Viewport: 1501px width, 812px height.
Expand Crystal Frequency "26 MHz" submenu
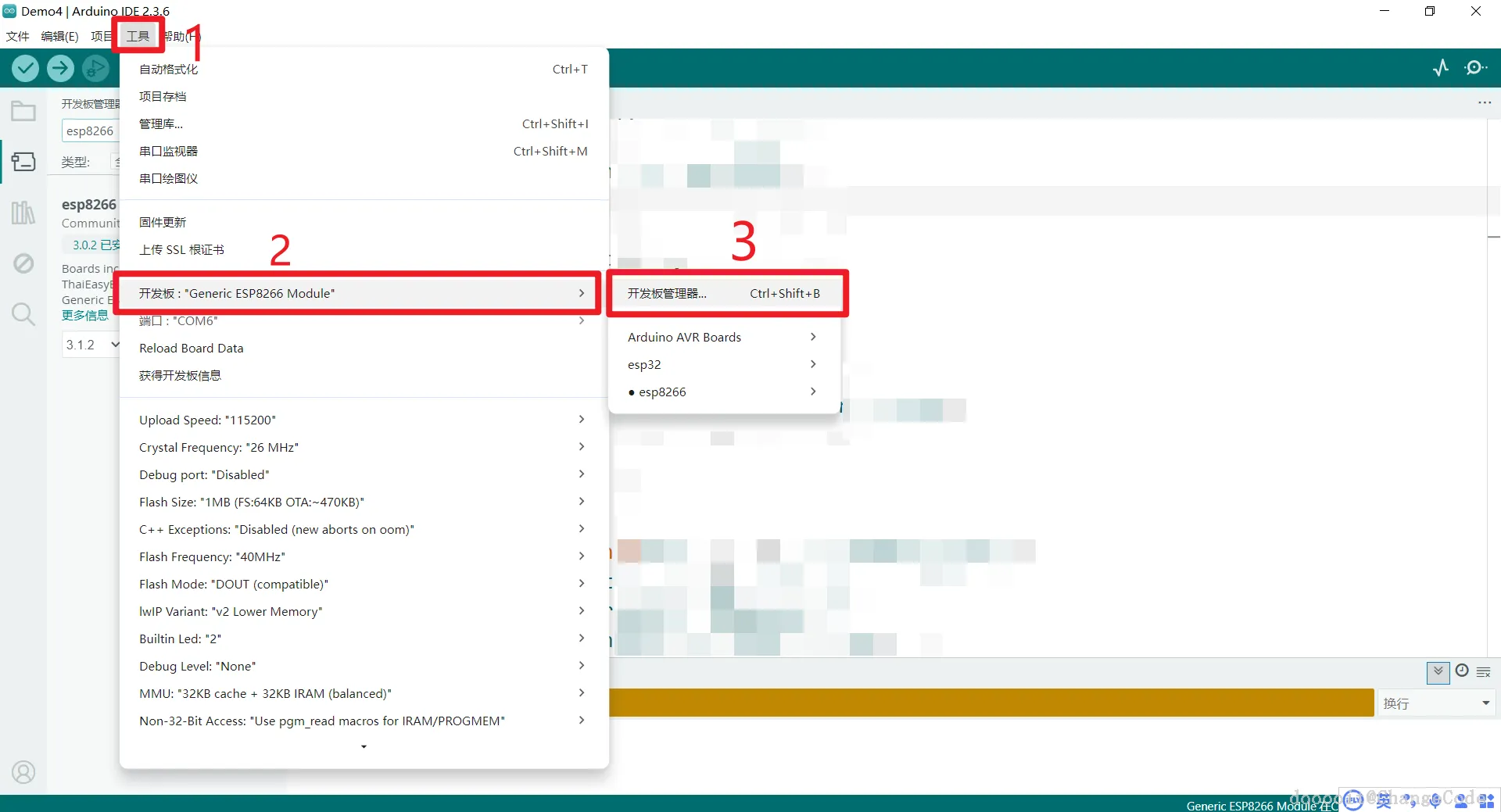pyautogui.click(x=364, y=448)
